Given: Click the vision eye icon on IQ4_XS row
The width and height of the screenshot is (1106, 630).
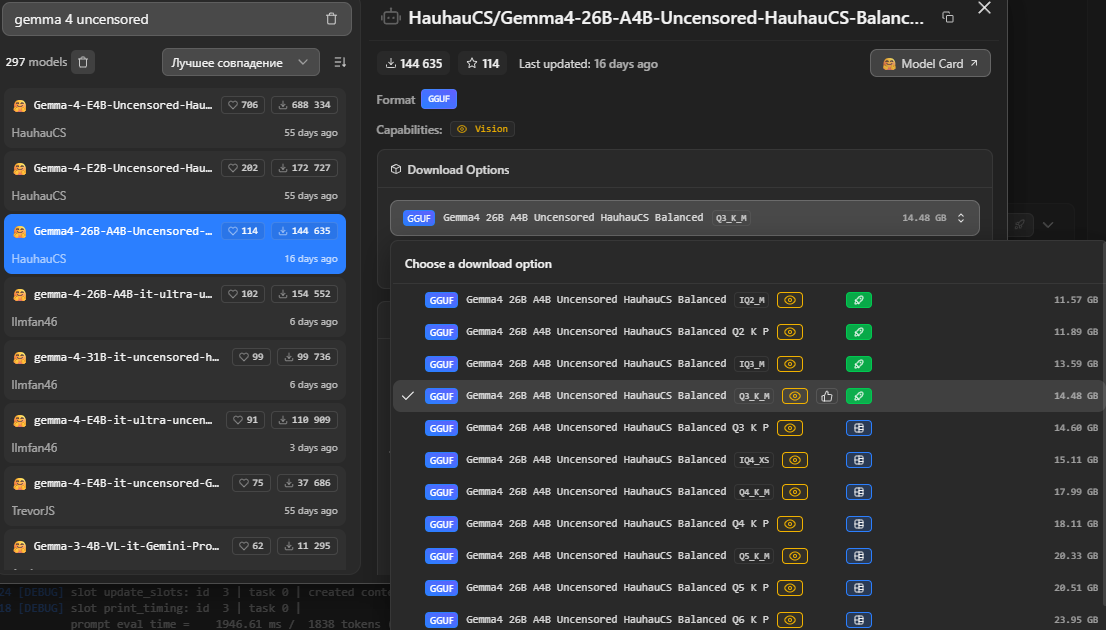Looking at the screenshot, I should click(794, 460).
